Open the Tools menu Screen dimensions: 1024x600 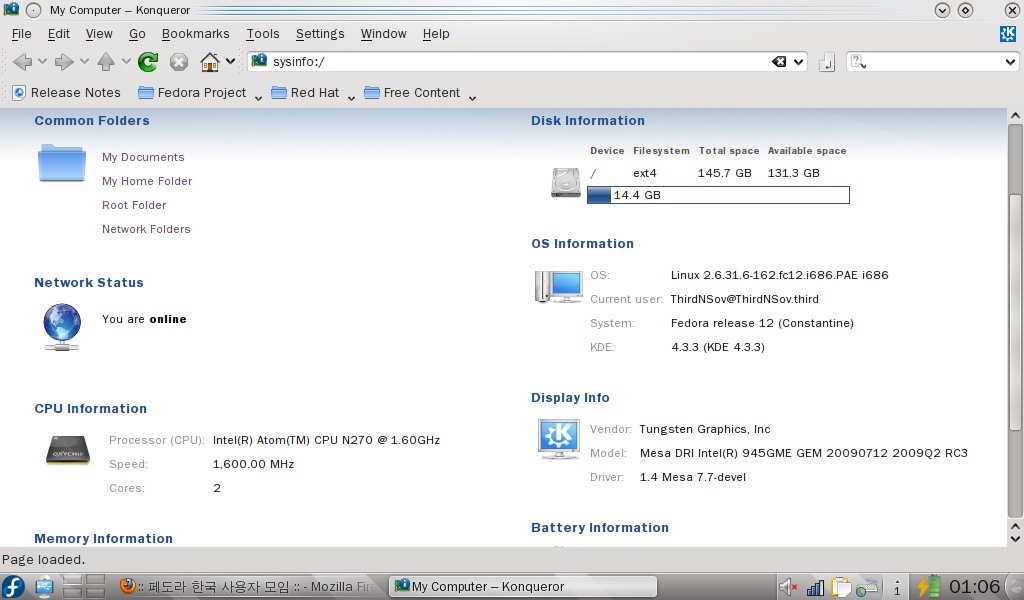[x=263, y=34]
